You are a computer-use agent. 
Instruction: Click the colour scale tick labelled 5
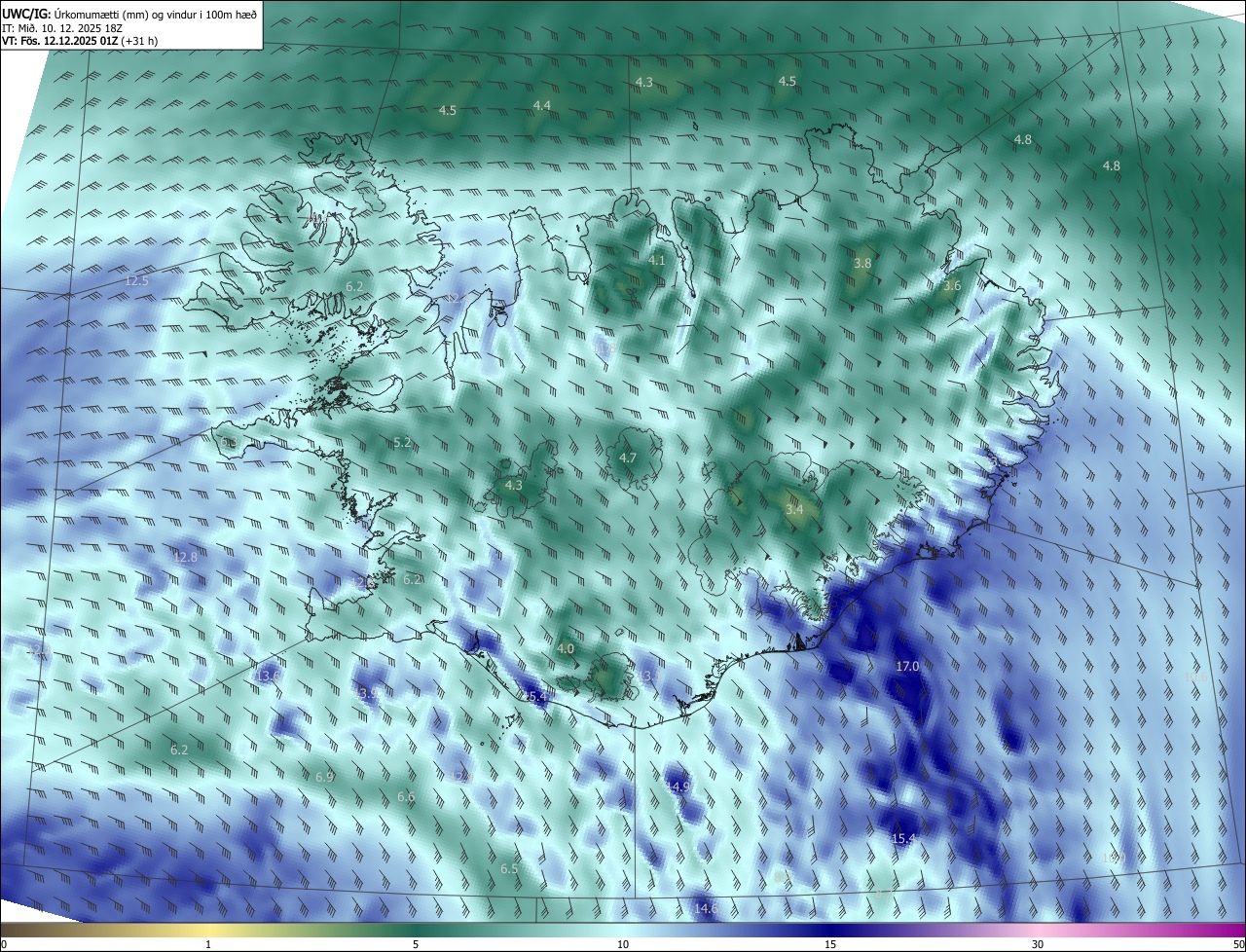coord(416,944)
